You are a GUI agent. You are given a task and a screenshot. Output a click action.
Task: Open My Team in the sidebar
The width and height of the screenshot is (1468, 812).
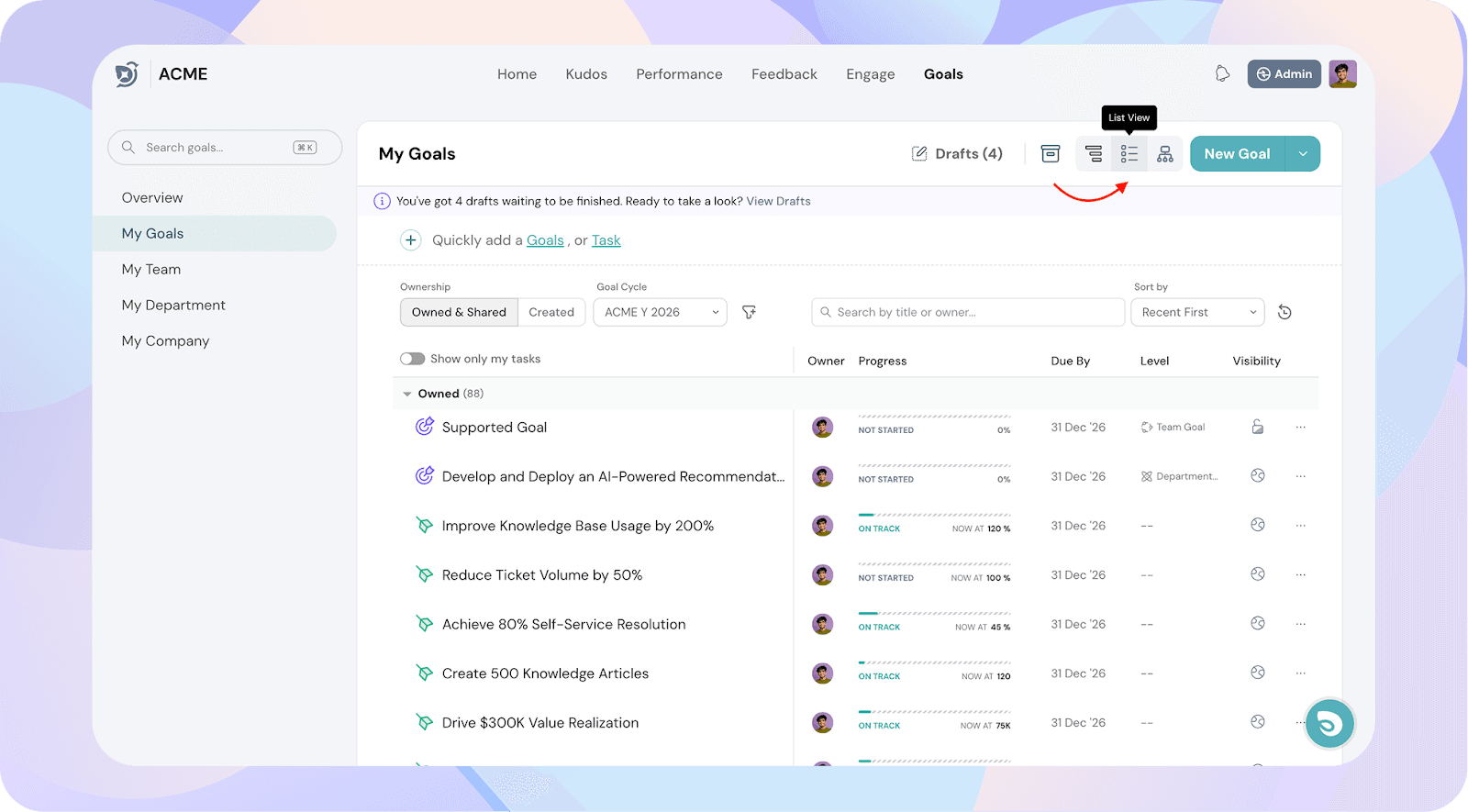click(151, 270)
